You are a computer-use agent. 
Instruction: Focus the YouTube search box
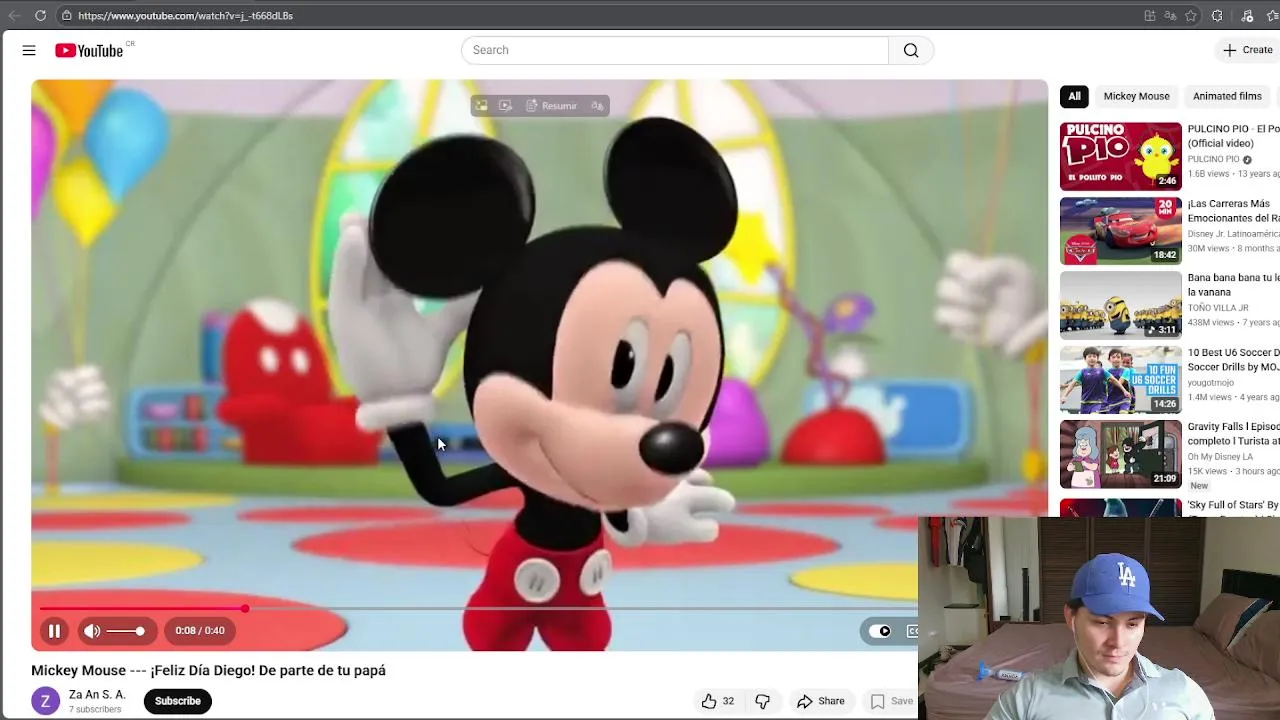[675, 50]
